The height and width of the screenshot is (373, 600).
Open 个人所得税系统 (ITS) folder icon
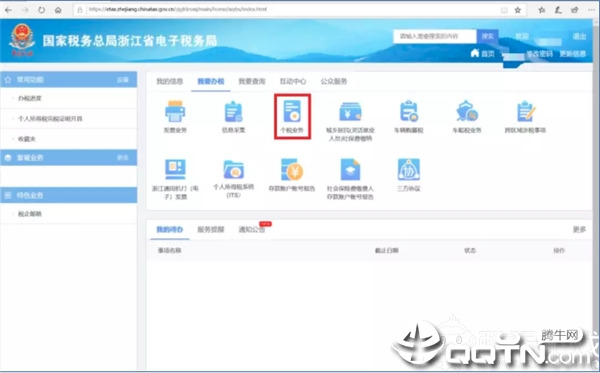pos(233,169)
